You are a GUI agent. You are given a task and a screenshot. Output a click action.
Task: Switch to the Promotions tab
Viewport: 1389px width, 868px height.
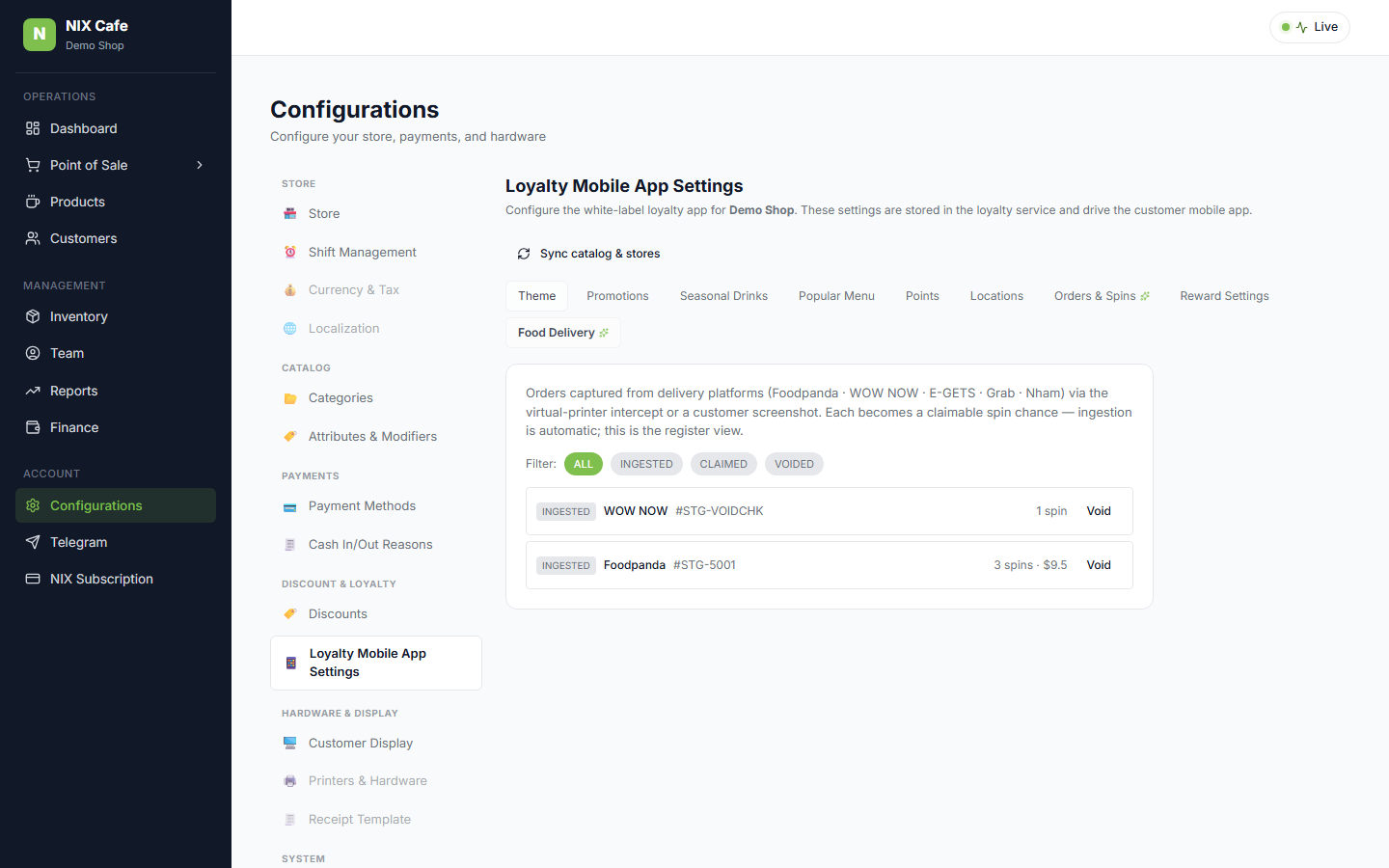coord(617,296)
